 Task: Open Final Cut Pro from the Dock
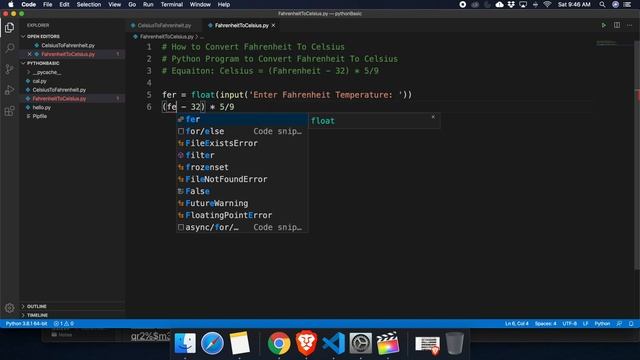(388, 343)
